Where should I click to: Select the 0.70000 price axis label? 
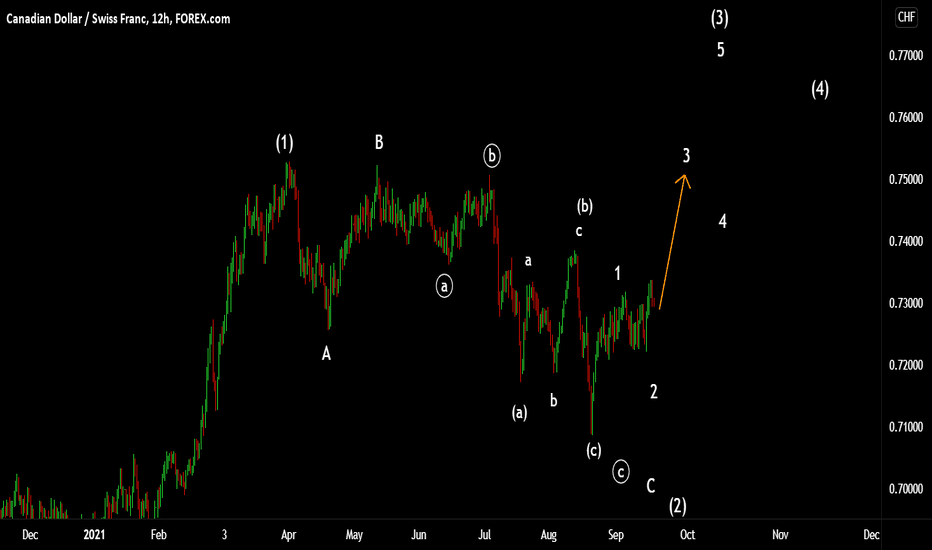(x=906, y=488)
